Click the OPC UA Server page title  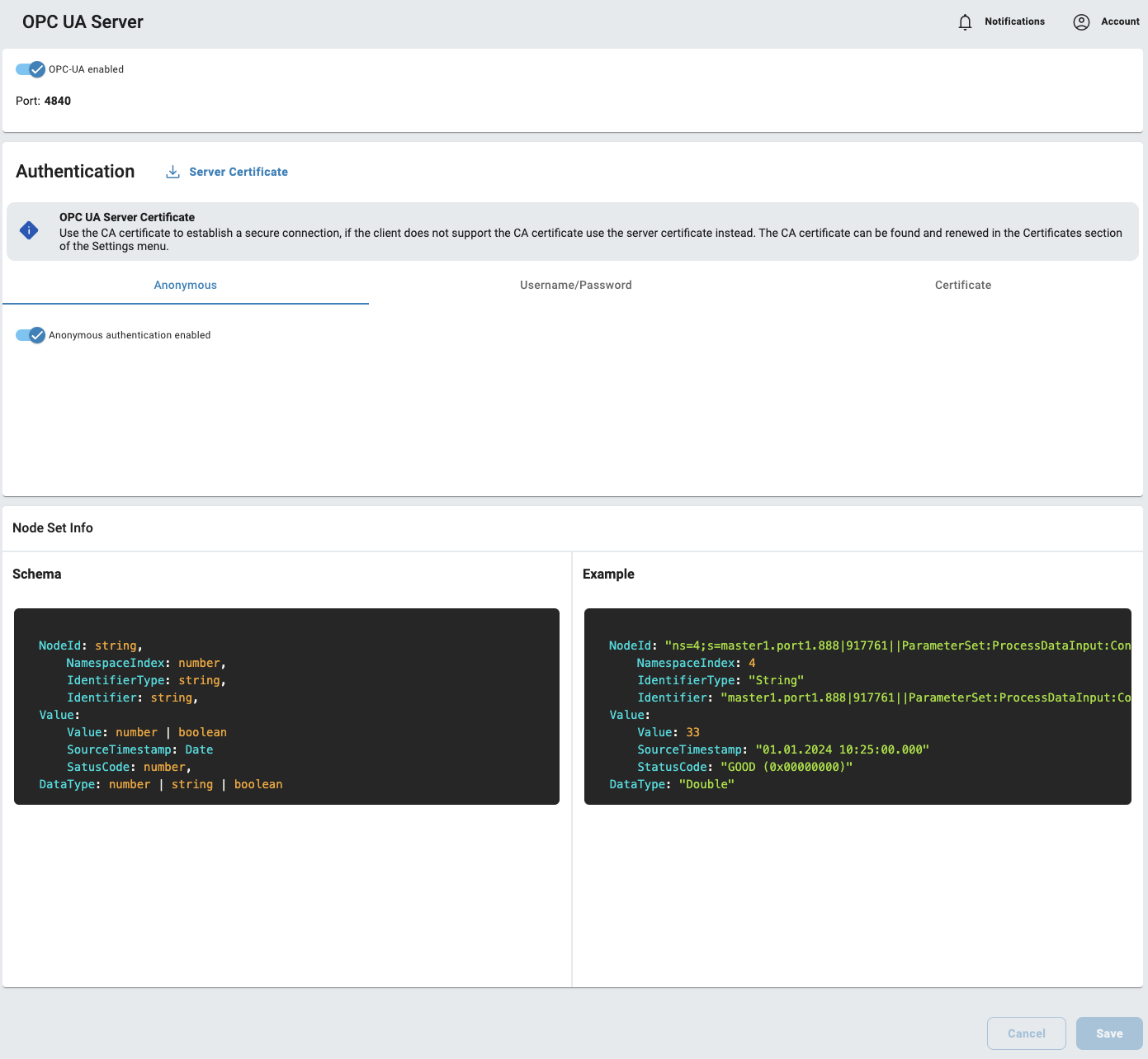click(83, 22)
